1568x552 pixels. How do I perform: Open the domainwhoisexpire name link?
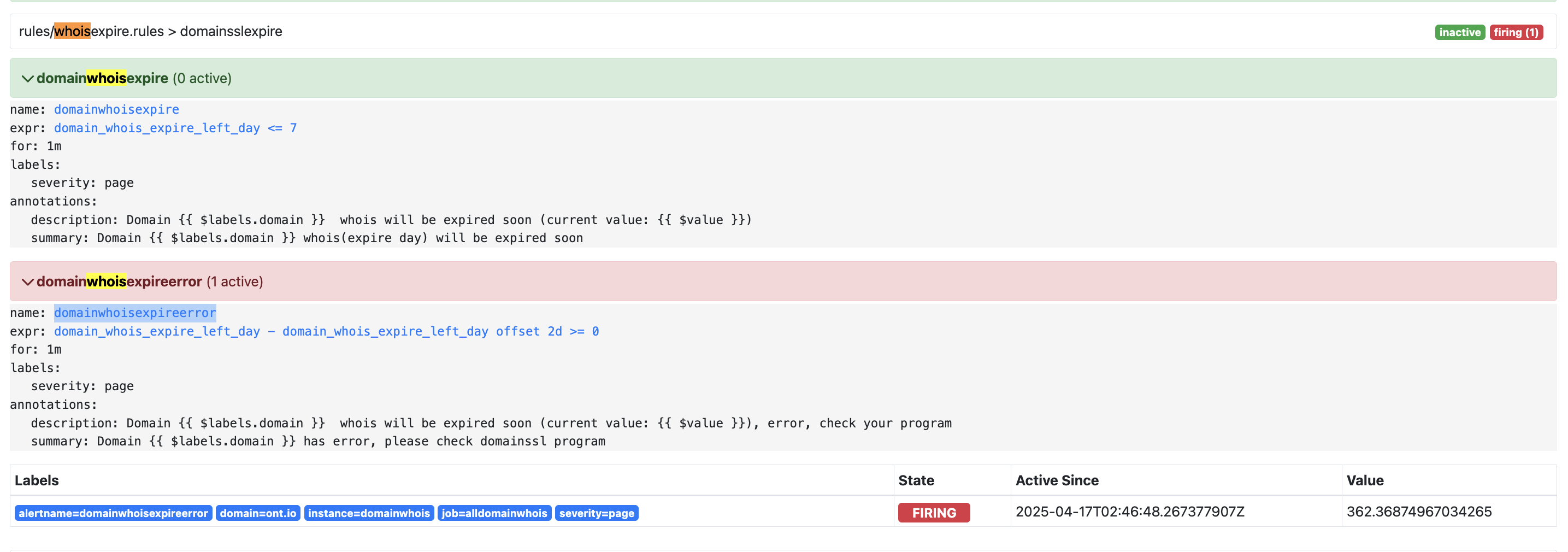point(116,109)
